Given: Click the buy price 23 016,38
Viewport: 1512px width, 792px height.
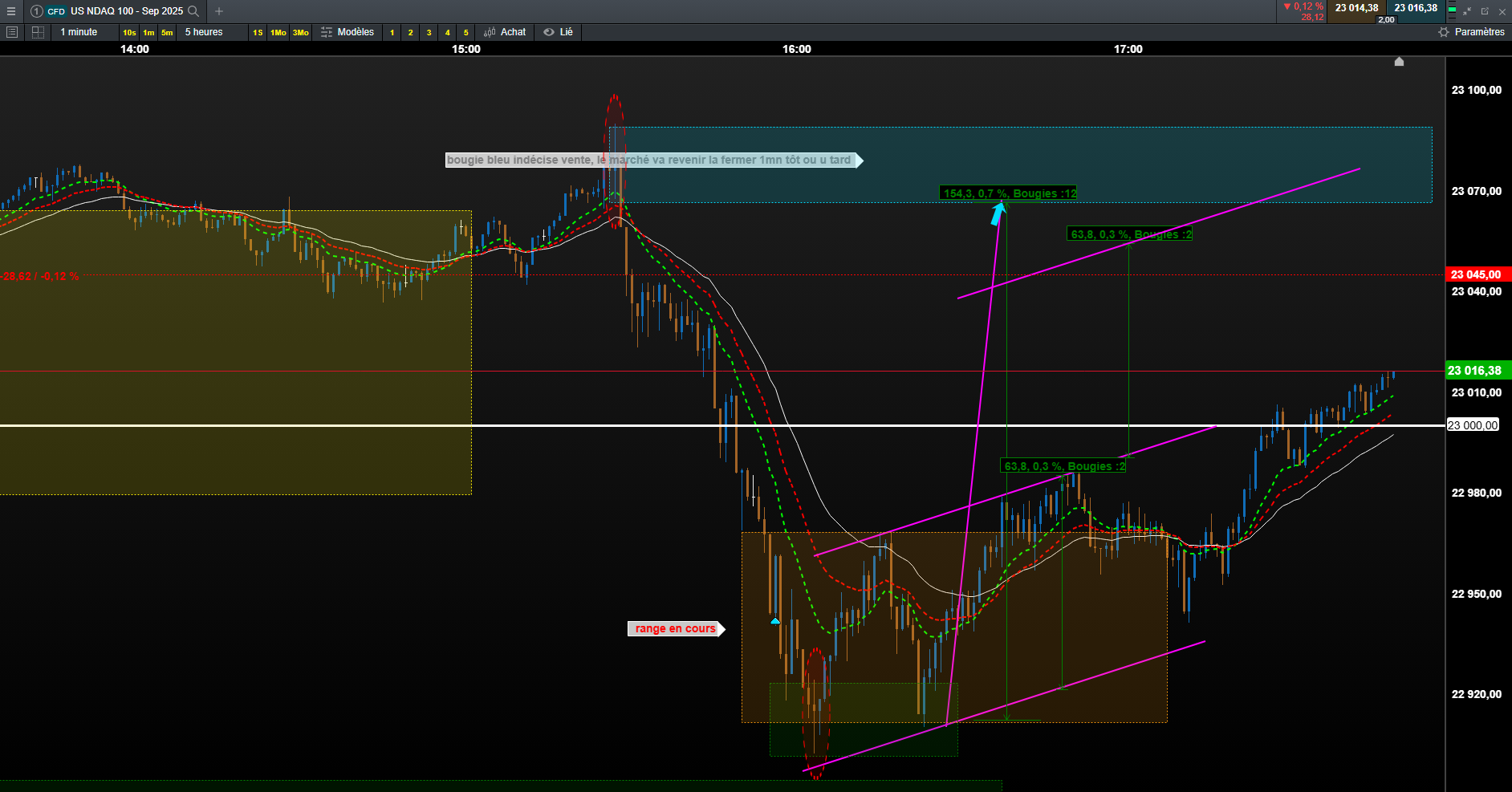Looking at the screenshot, I should point(1416,8).
